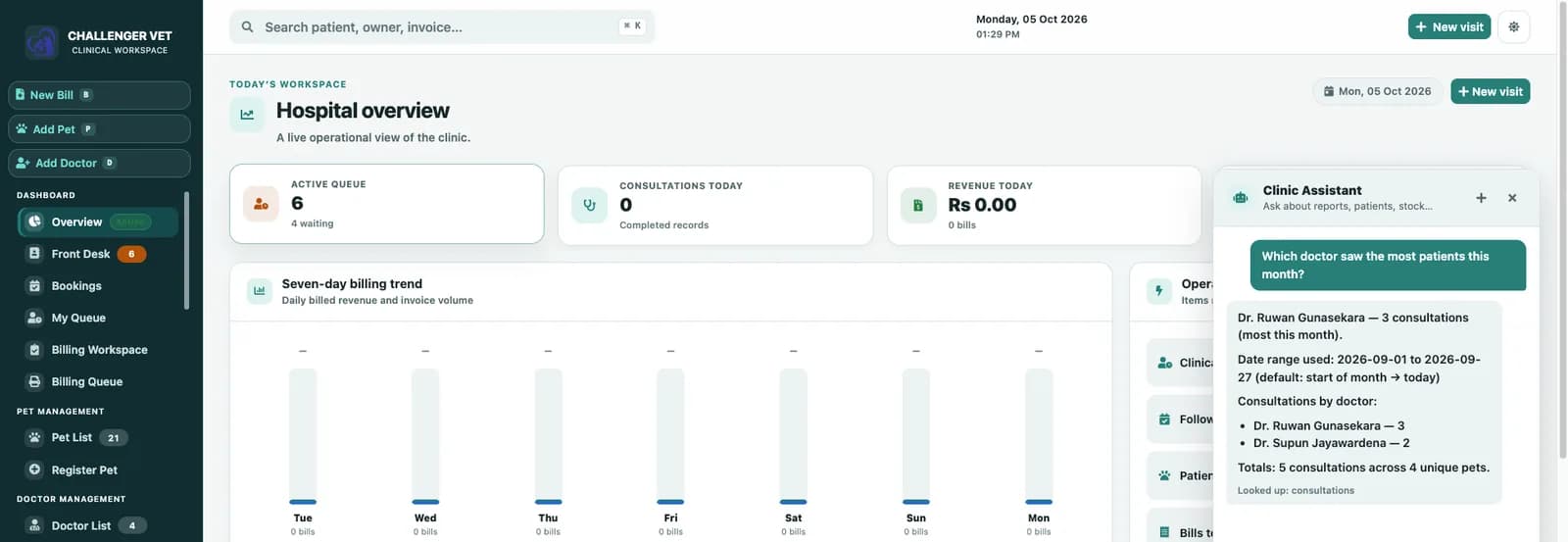Click the Active Queue stat card
Image resolution: width=1568 pixels, height=542 pixels.
(x=386, y=204)
